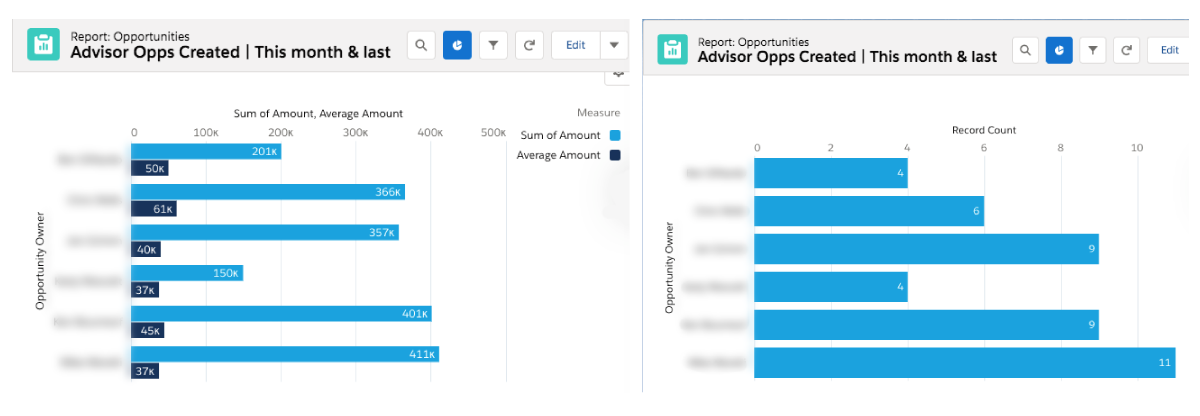Screen dimensions: 1200x416
Task: Select the 411K Sum of Amount bar
Action: click(284, 354)
